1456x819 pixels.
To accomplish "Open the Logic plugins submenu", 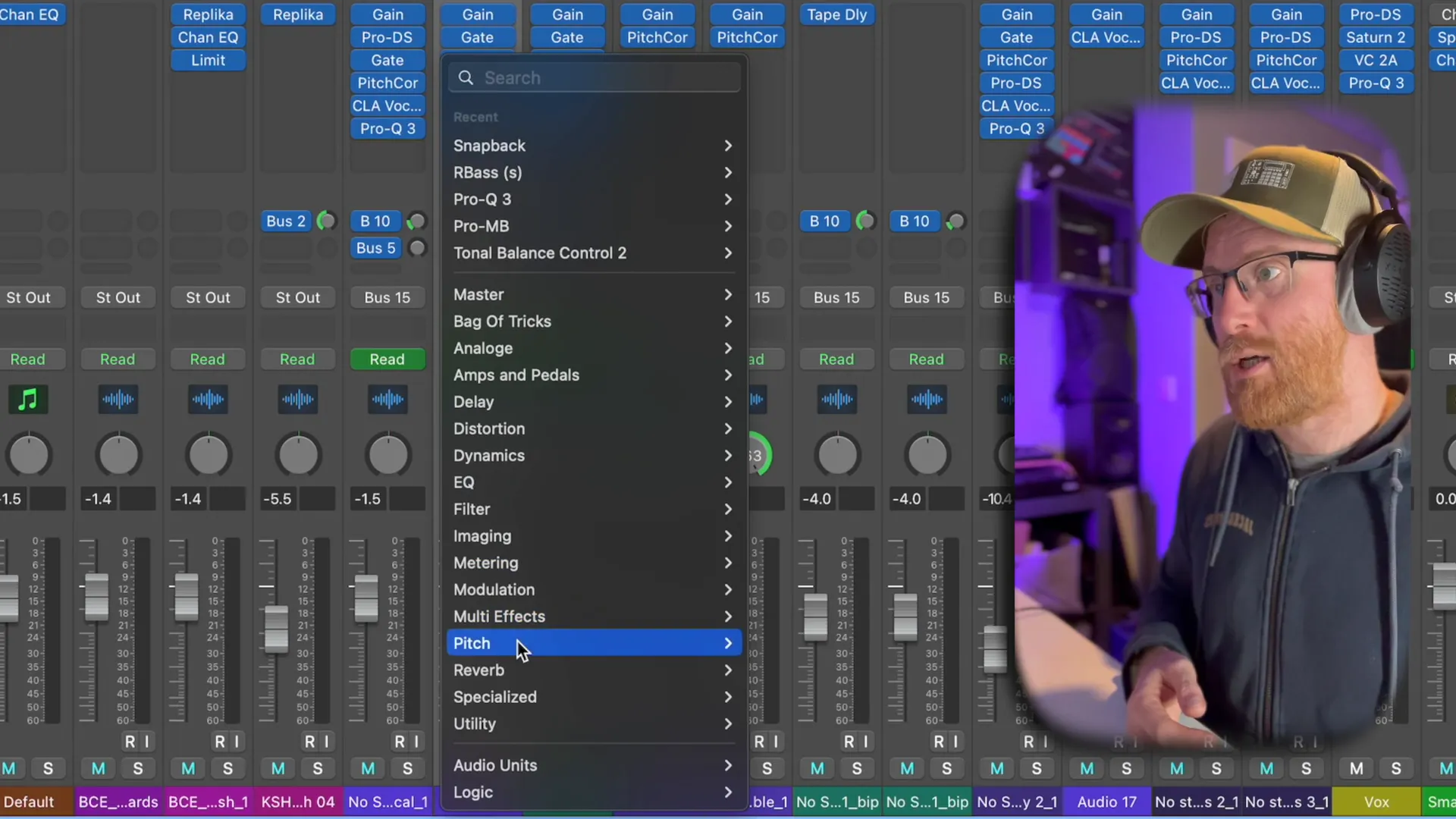I will tap(594, 792).
